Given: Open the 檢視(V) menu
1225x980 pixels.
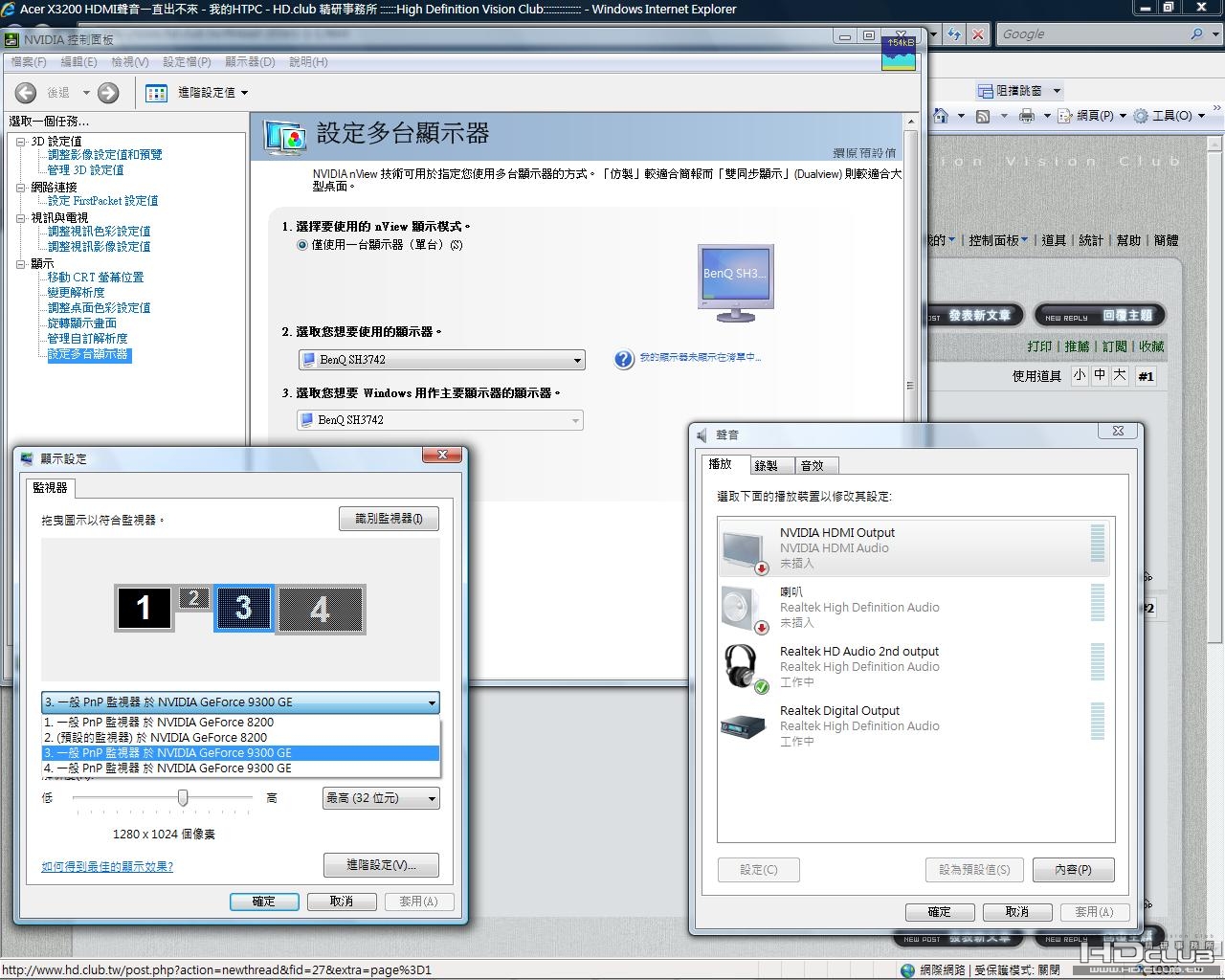Looking at the screenshot, I should (x=129, y=62).
